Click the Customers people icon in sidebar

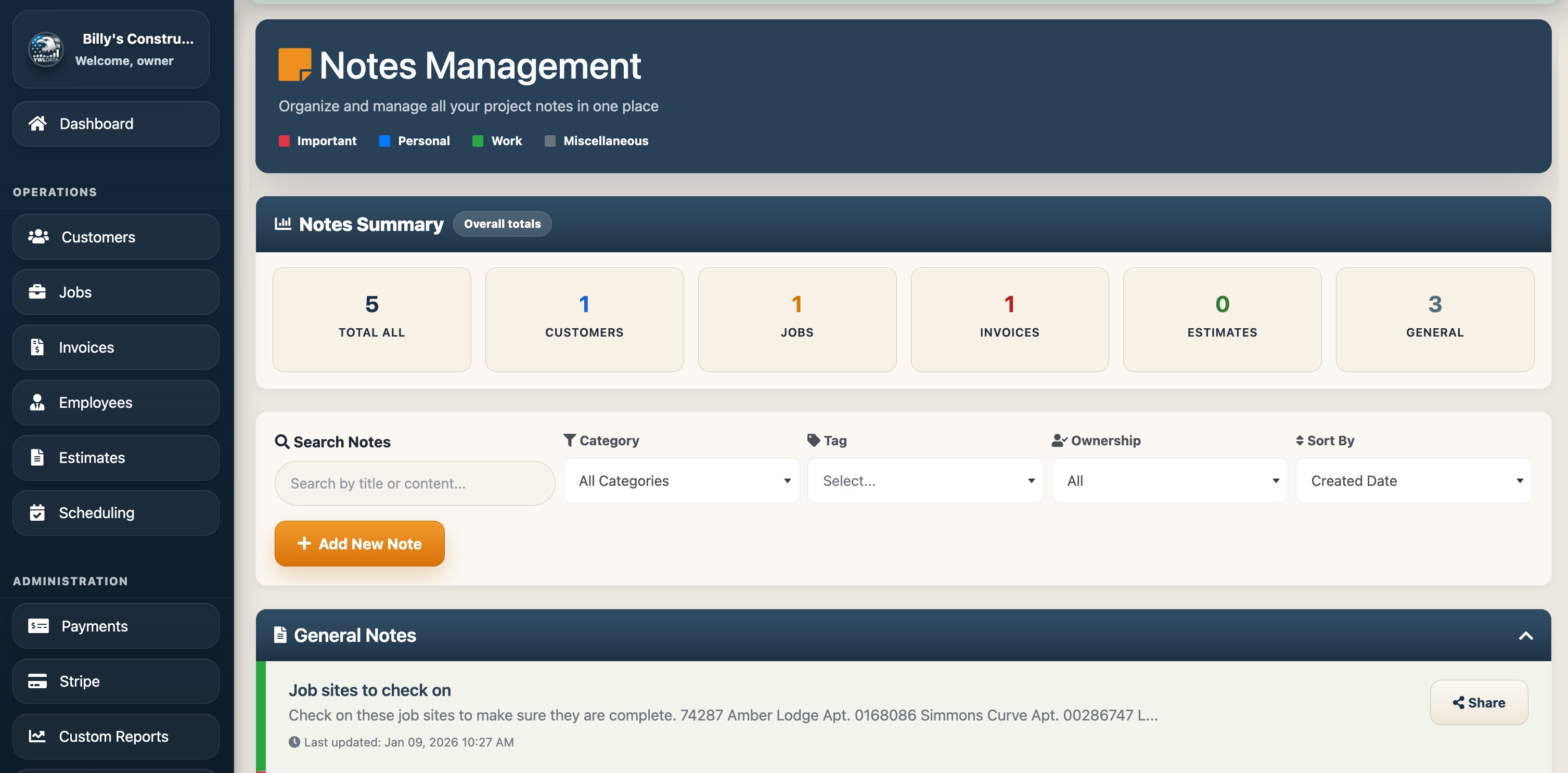[x=38, y=237]
